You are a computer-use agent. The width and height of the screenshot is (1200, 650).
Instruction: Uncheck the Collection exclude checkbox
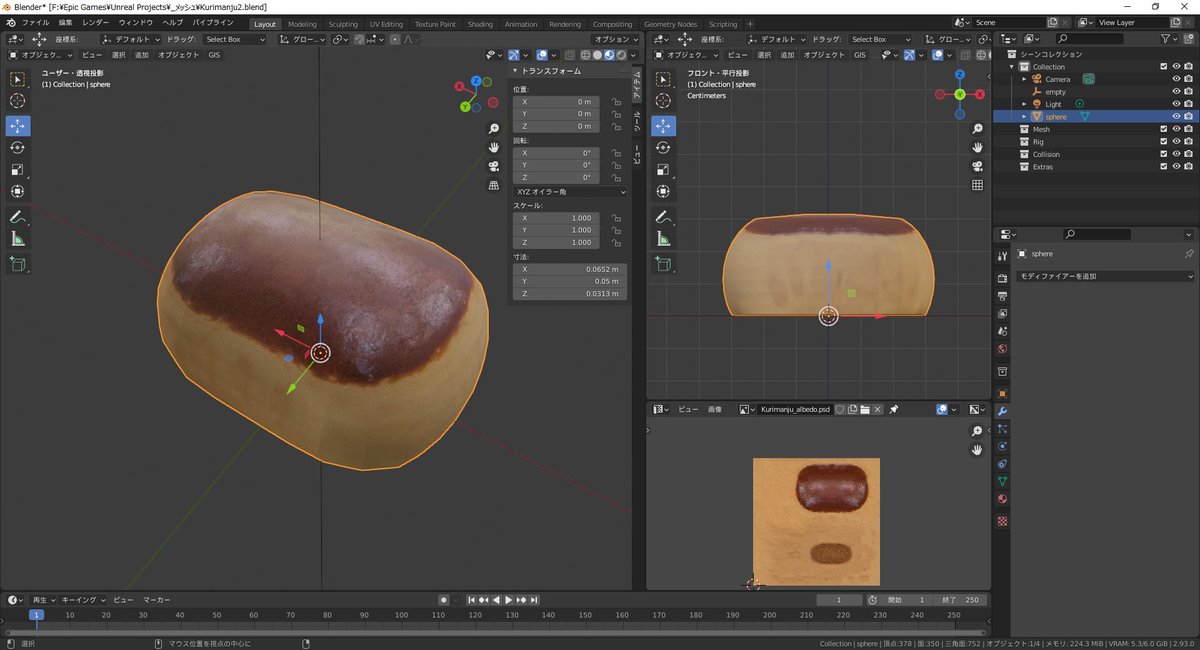[1163, 67]
